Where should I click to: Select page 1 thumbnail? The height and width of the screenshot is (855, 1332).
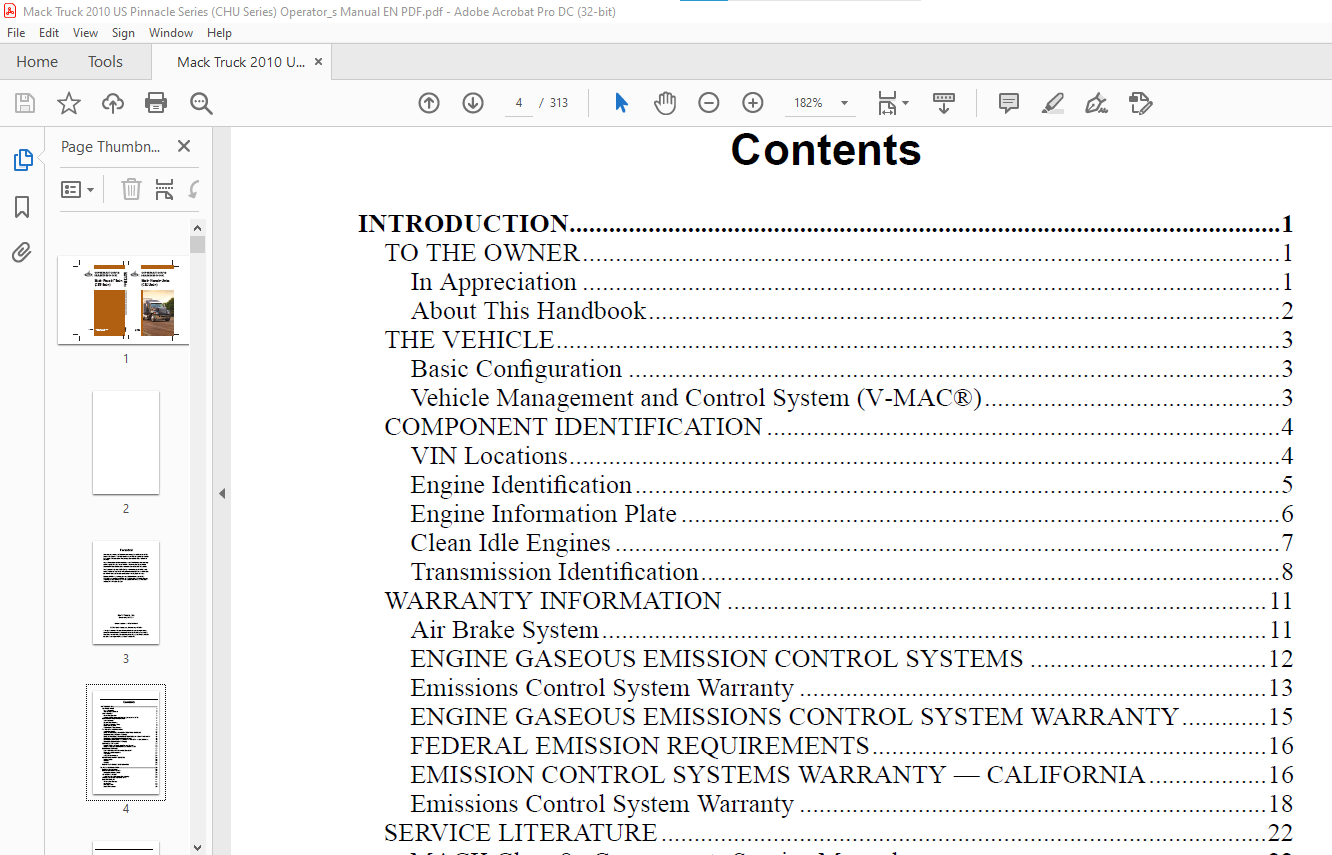(x=124, y=301)
